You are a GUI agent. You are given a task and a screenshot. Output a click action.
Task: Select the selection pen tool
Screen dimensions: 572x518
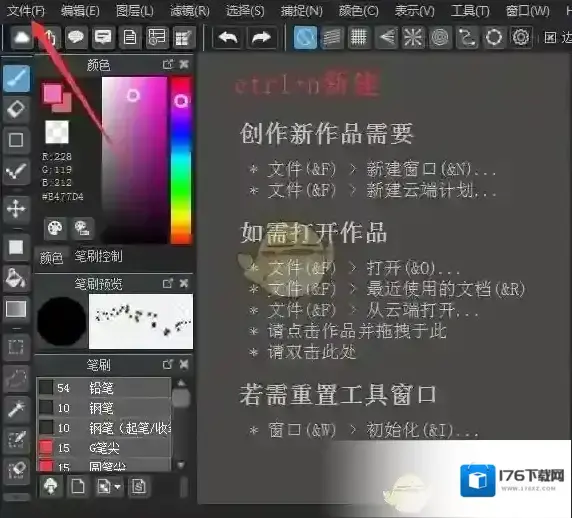16,440
